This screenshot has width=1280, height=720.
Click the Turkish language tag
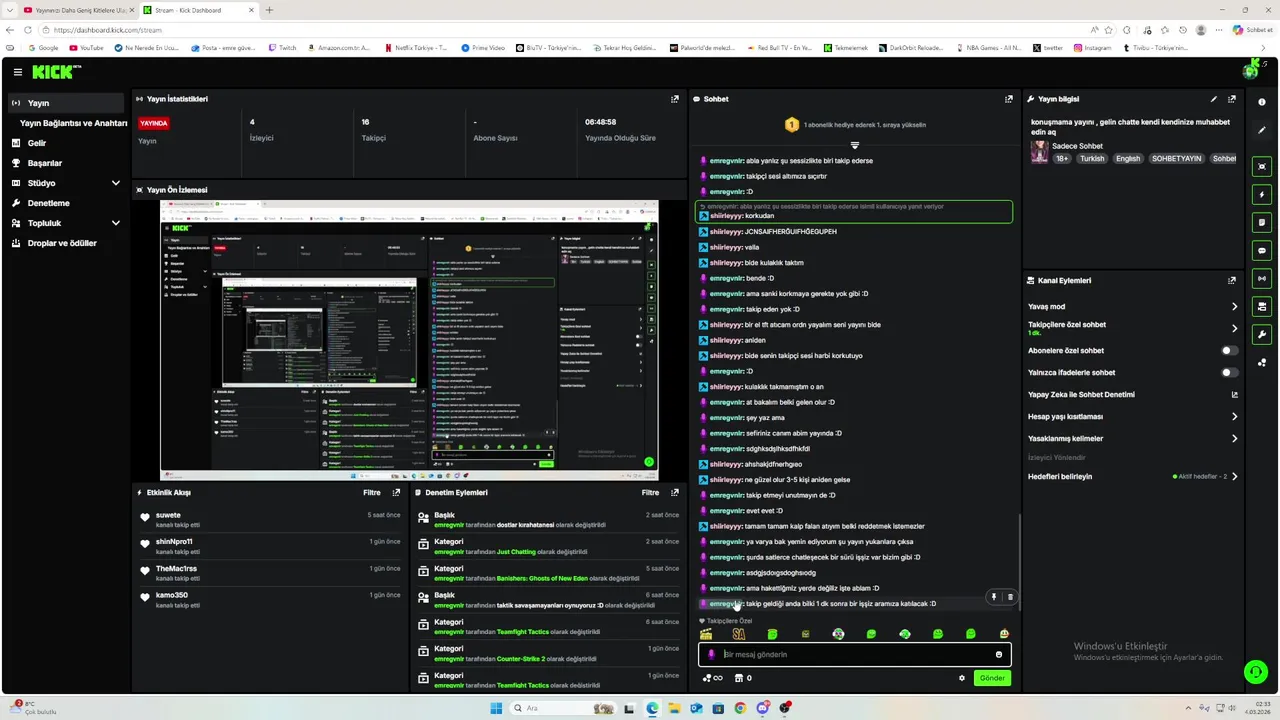point(1092,158)
